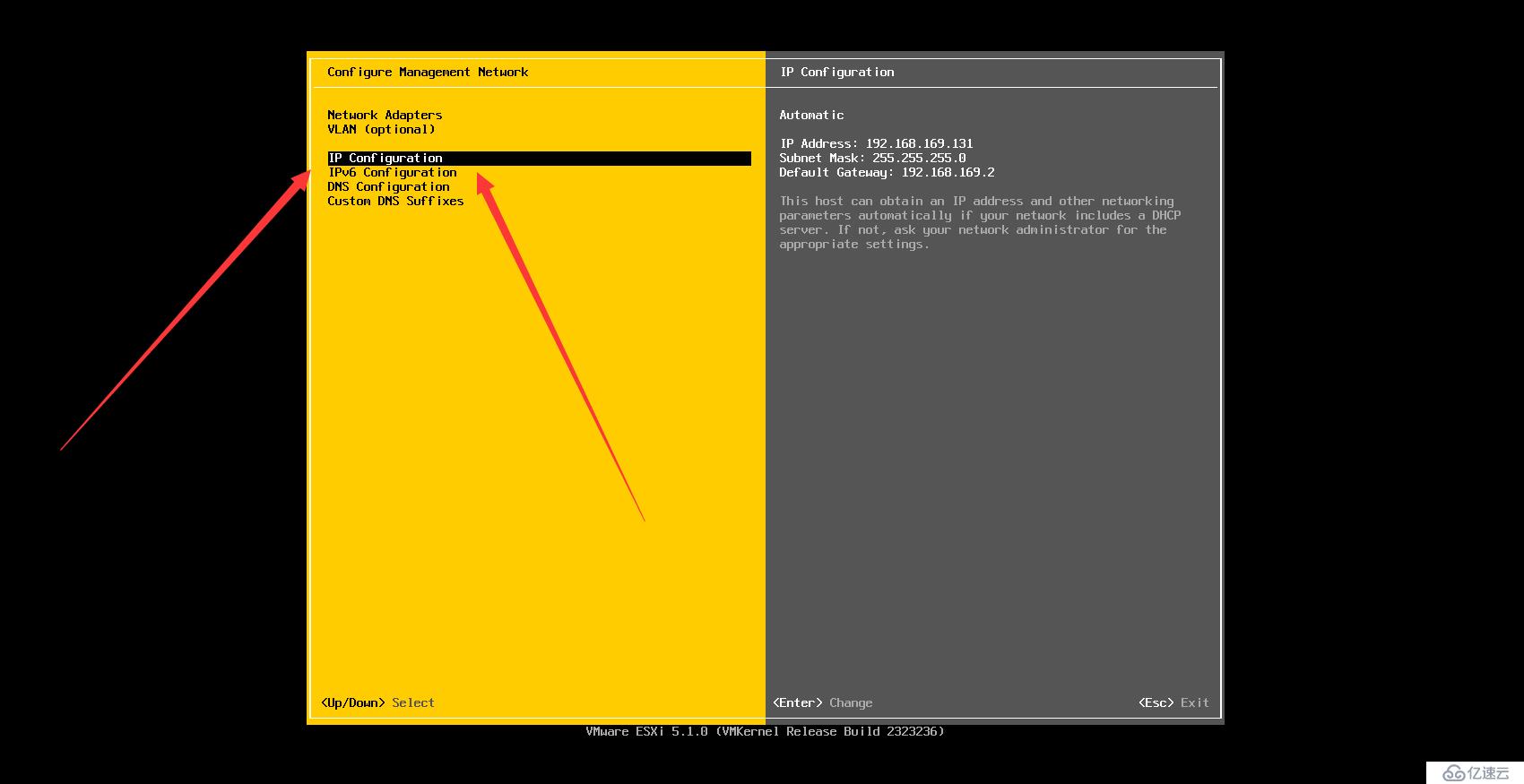Click the Configure Management Network title
Viewport: 1524px width, 784px height.
[x=428, y=72]
